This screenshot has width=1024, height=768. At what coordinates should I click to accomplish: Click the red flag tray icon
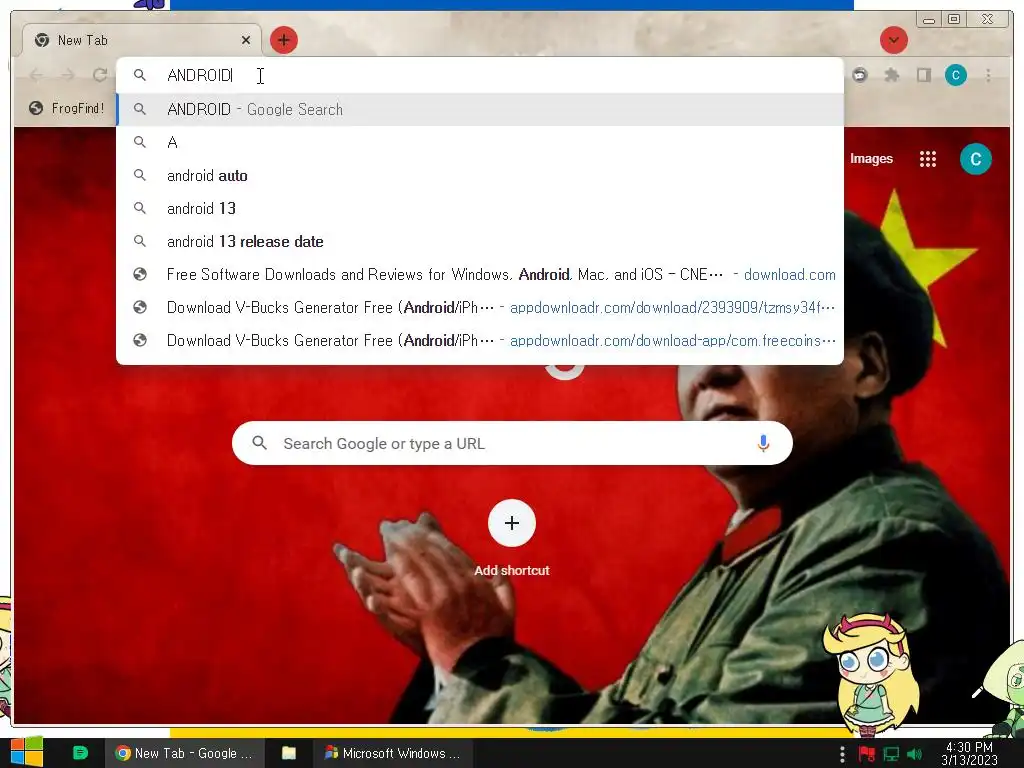pyautogui.click(x=867, y=754)
